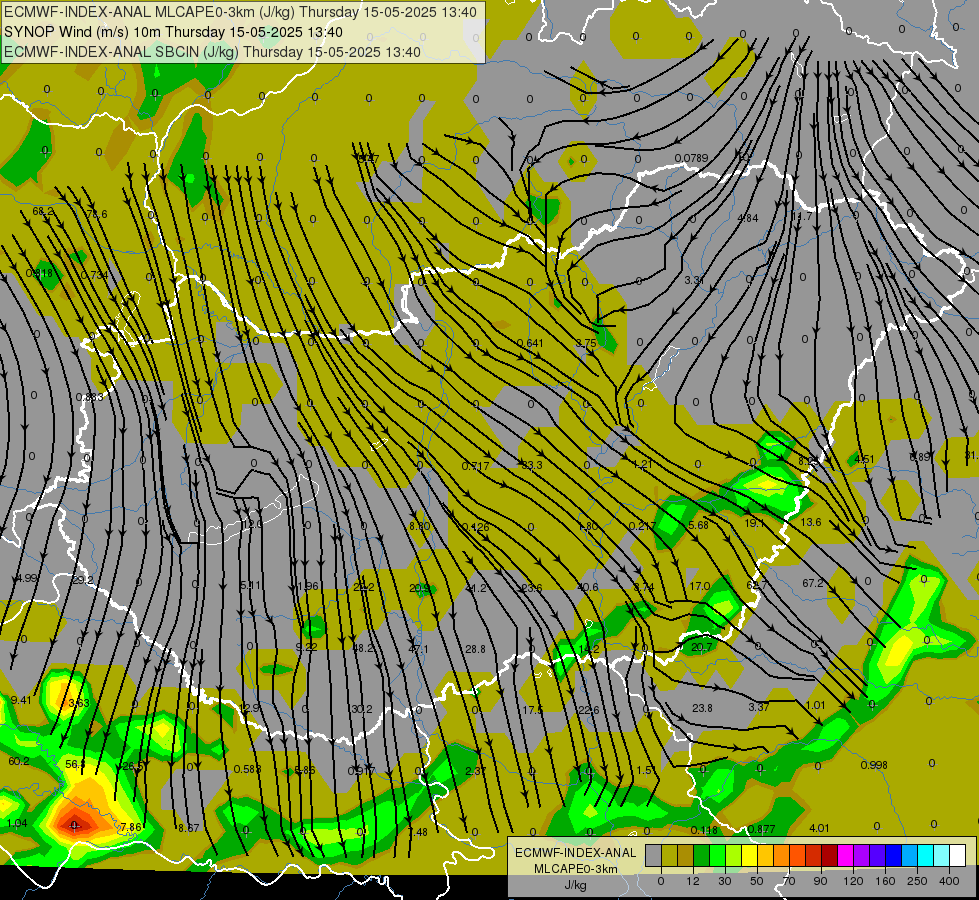Click the white swatch at the legend end
Viewport: 979px width, 900px height.
[958, 856]
